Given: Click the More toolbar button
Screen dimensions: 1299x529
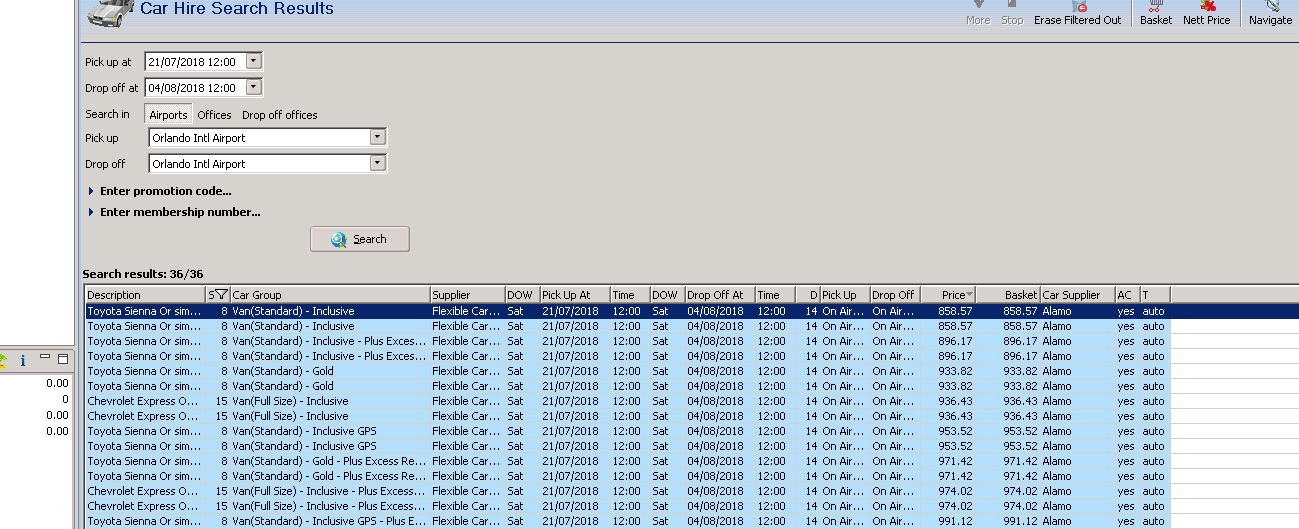Looking at the screenshot, I should pyautogui.click(x=978, y=13).
